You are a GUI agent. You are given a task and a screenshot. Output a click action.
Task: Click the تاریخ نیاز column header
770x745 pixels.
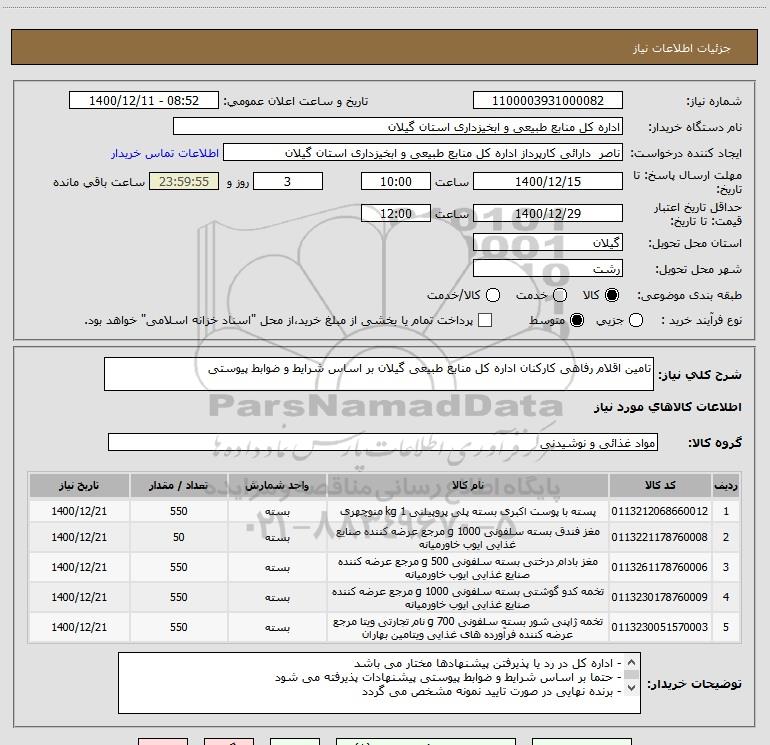[x=79, y=485]
